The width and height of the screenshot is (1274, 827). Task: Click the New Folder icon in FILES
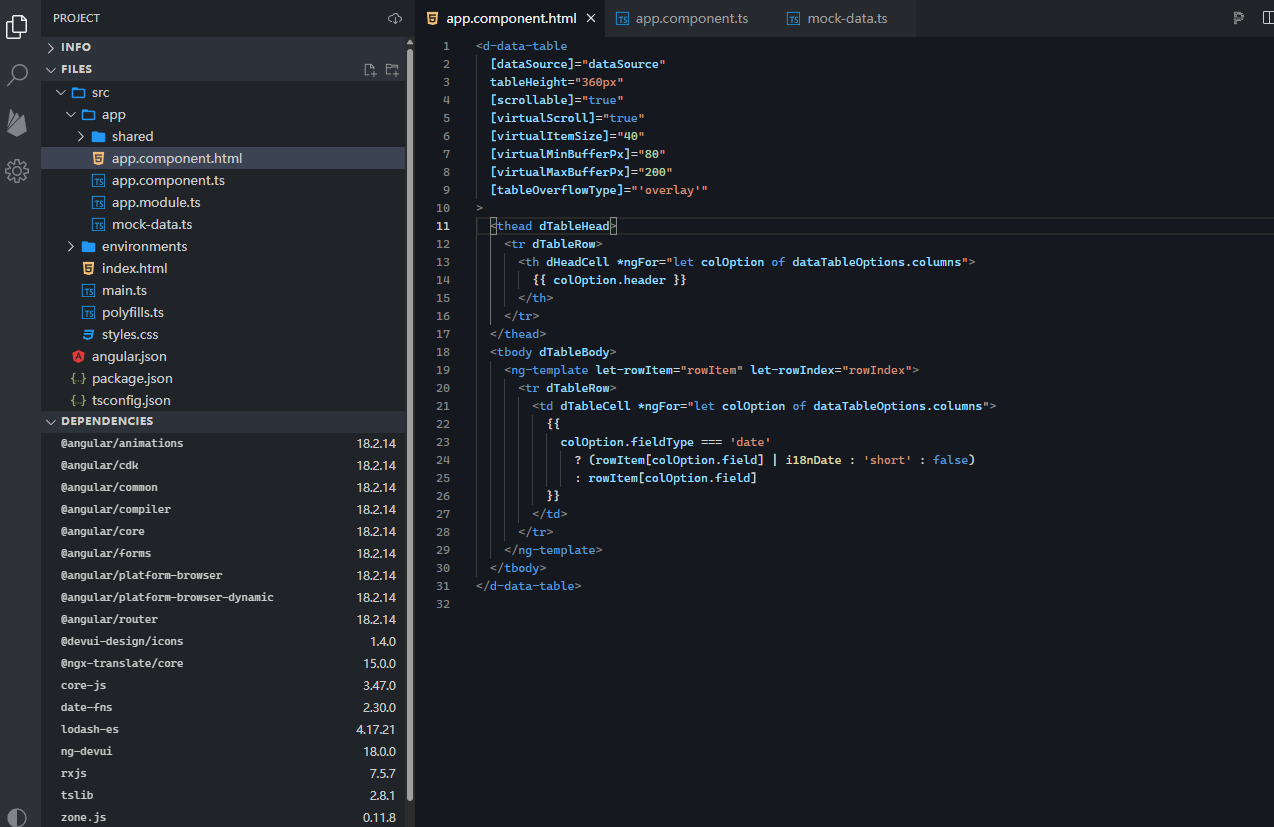click(392, 70)
